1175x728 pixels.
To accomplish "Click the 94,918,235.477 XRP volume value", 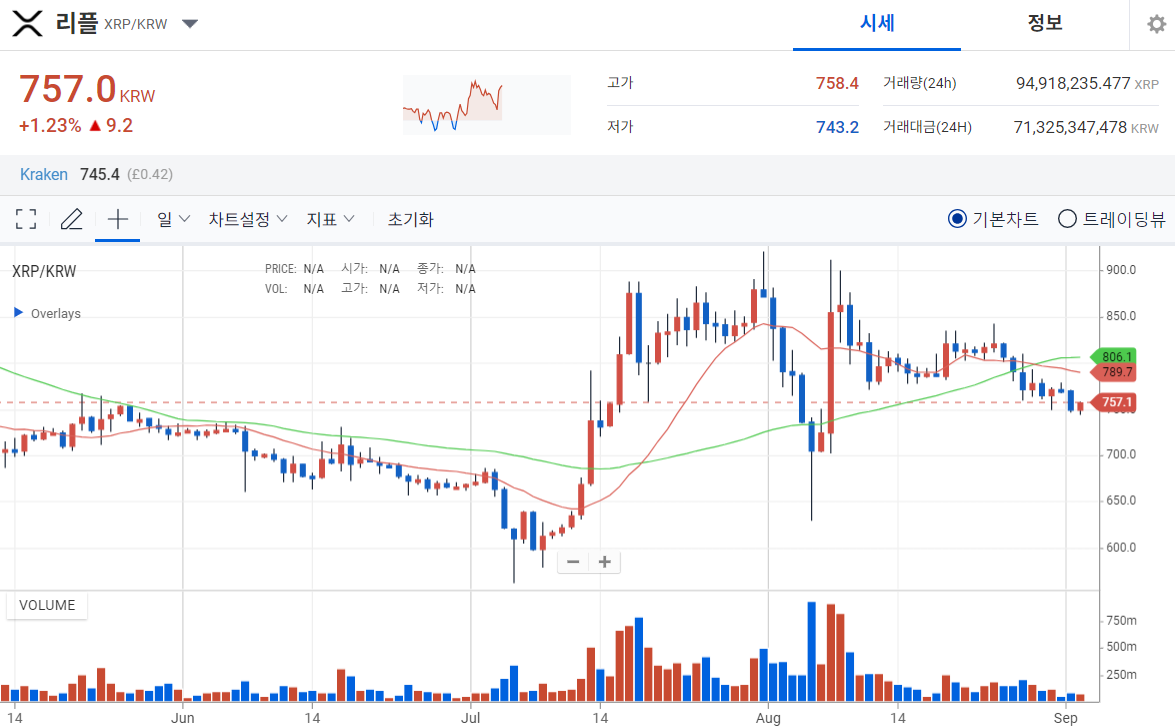I will click(1087, 83).
